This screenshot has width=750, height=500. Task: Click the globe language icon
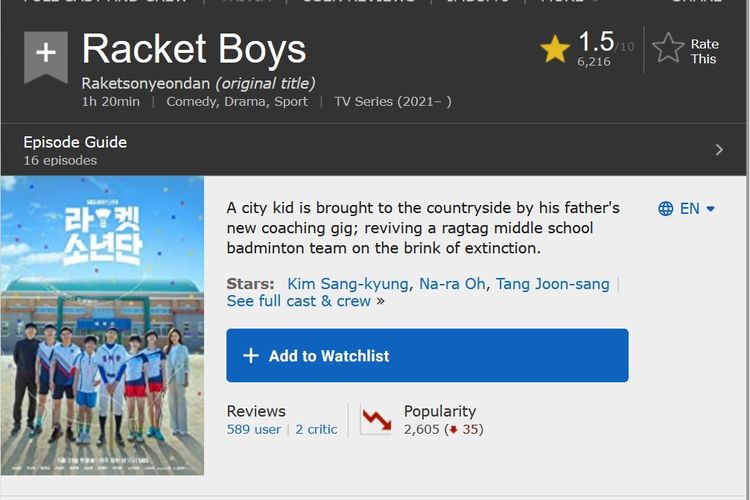666,209
